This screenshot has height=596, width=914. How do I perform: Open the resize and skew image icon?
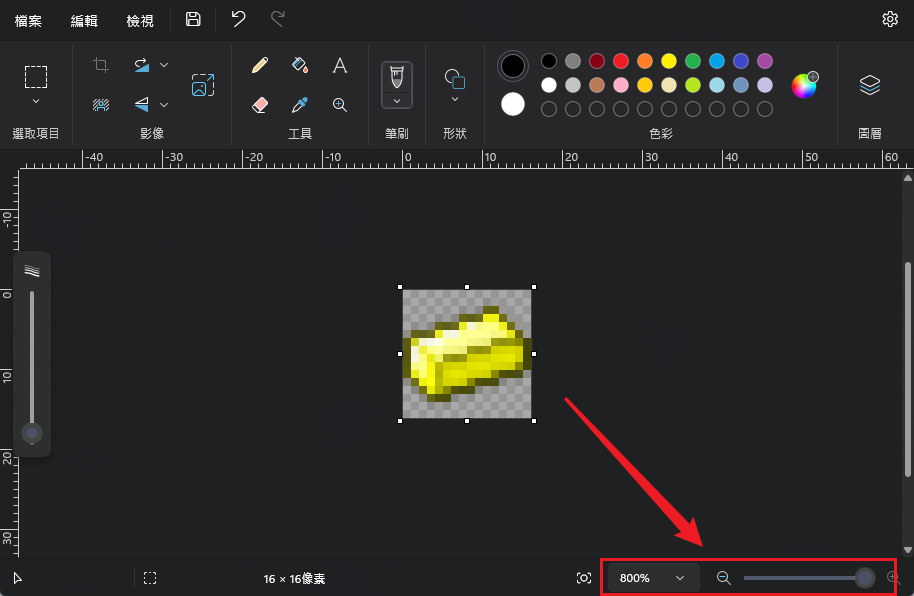(203, 85)
